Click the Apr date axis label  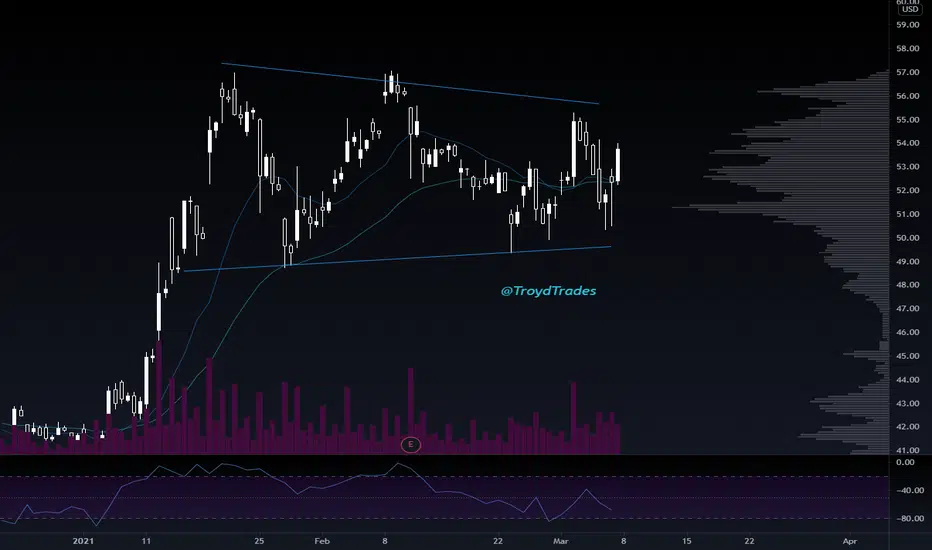point(850,541)
